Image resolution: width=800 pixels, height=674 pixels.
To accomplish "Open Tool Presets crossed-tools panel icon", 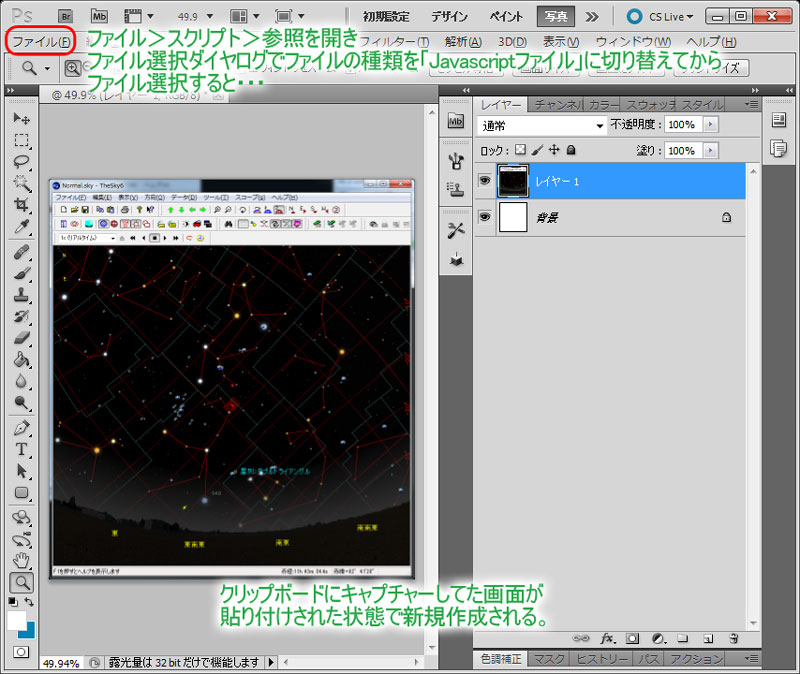I will [456, 230].
